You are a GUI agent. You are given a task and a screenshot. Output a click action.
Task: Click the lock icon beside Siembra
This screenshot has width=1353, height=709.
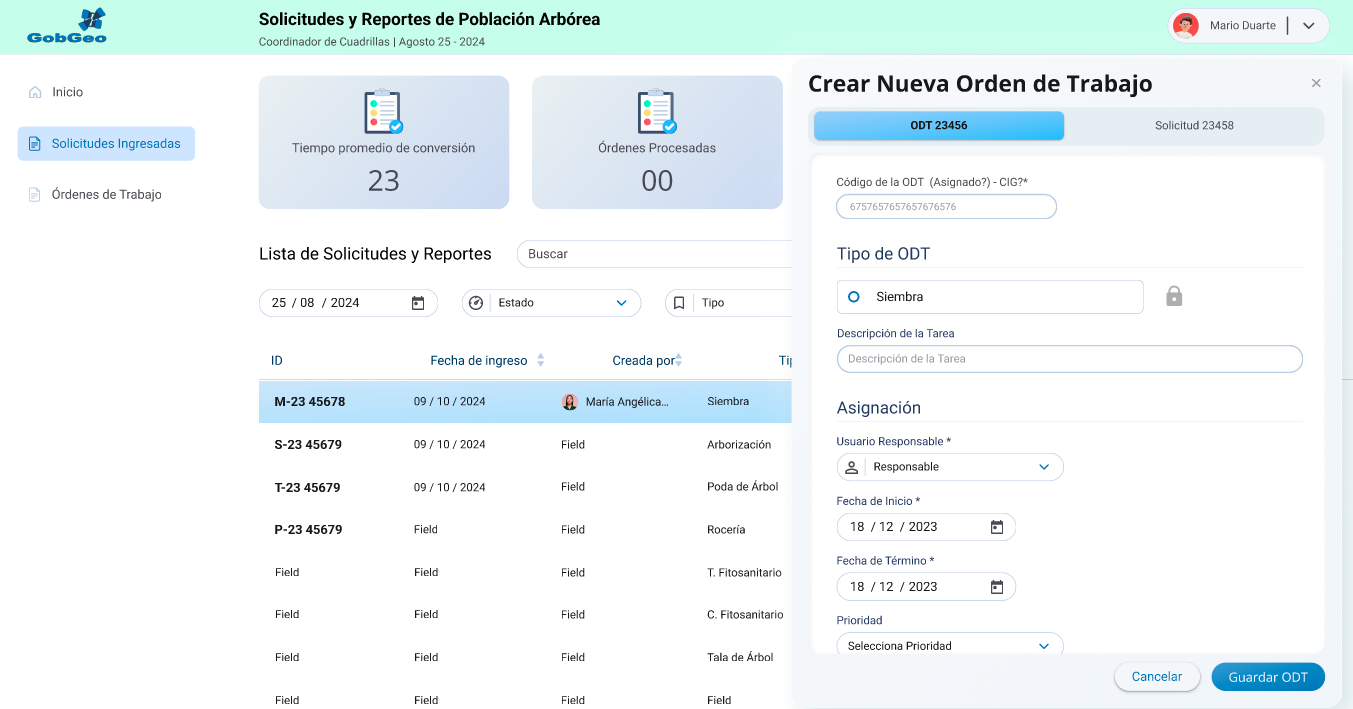pyautogui.click(x=1174, y=296)
